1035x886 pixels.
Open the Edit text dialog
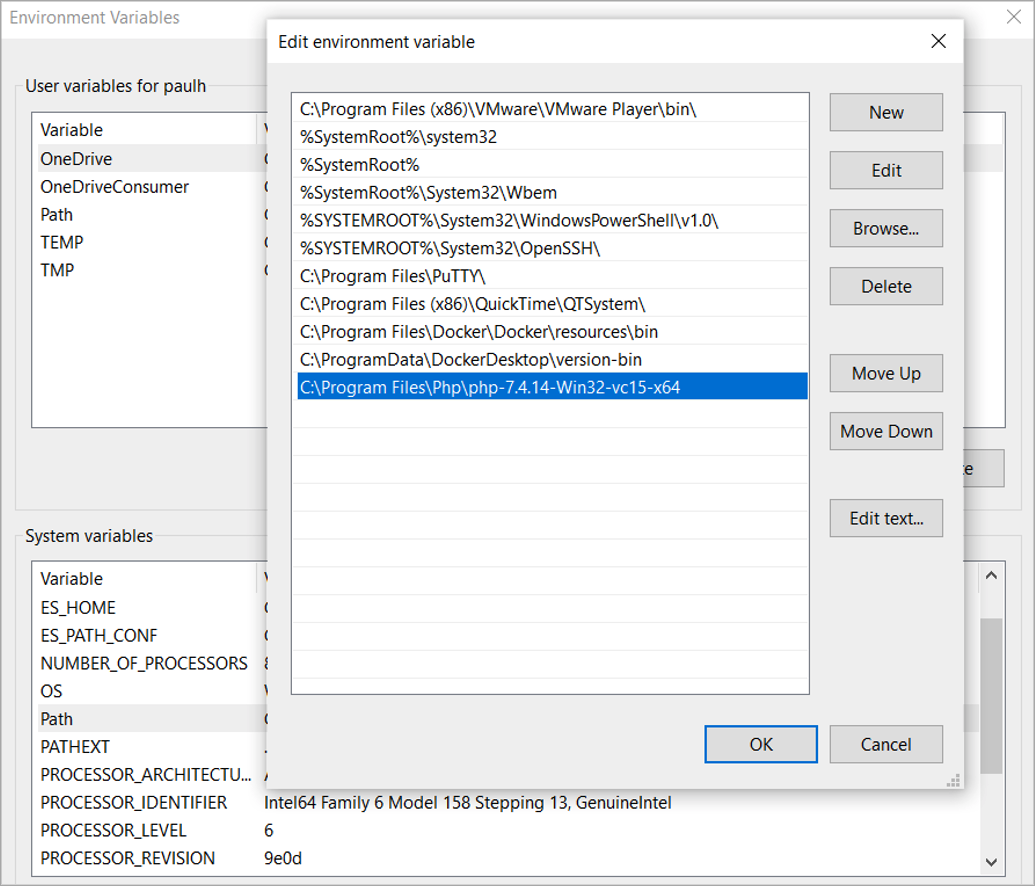[884, 518]
